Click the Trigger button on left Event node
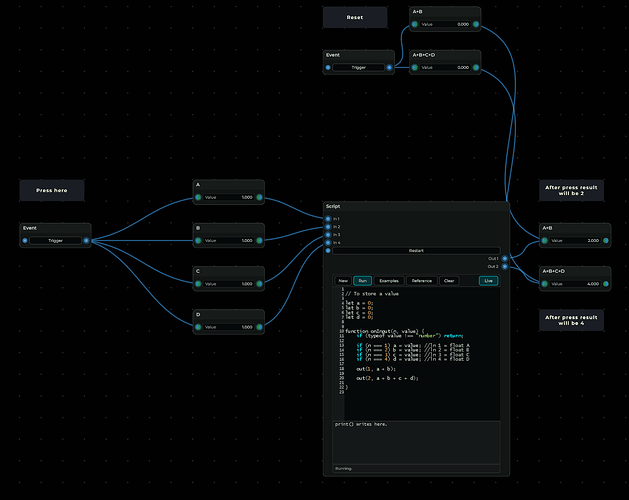 click(x=55, y=241)
